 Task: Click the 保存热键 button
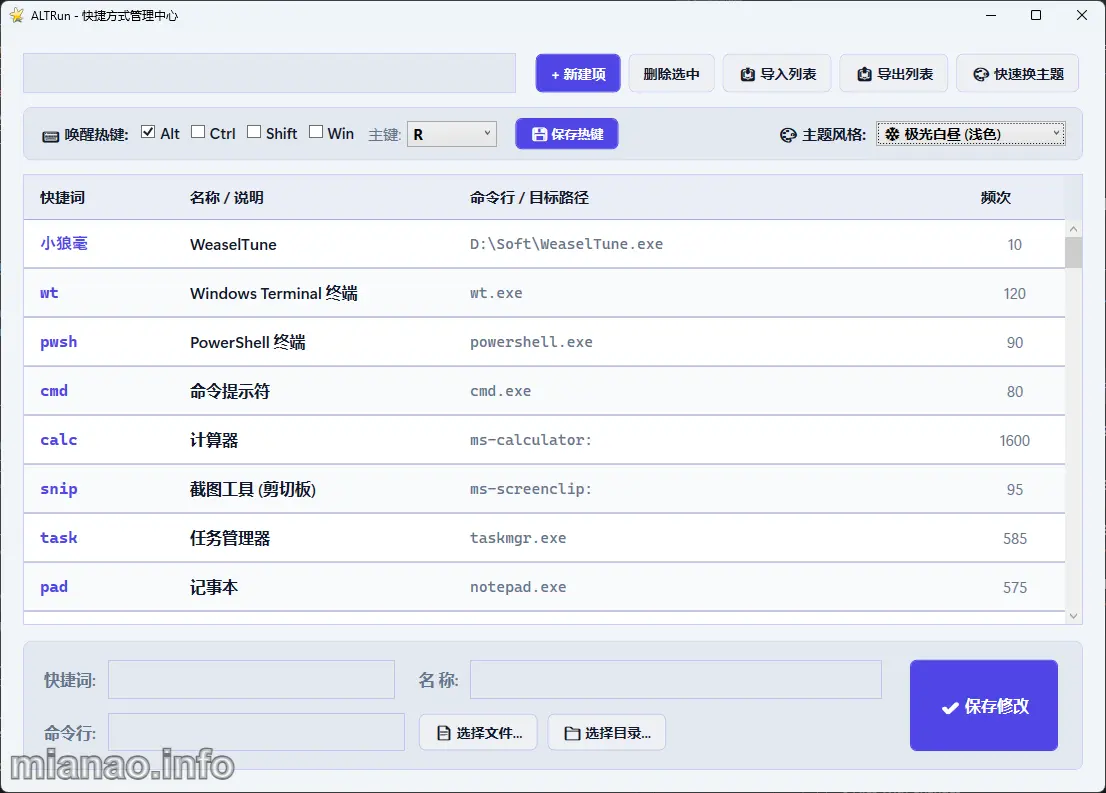(x=567, y=134)
